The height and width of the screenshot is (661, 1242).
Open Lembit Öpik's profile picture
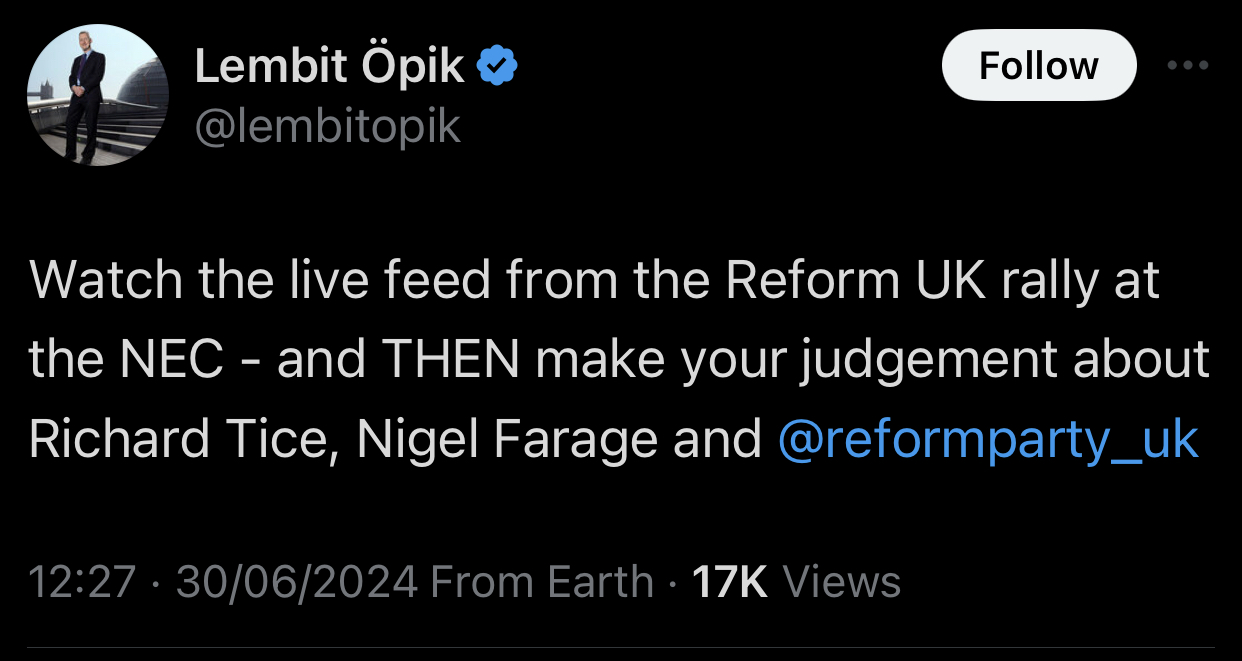pos(97,96)
